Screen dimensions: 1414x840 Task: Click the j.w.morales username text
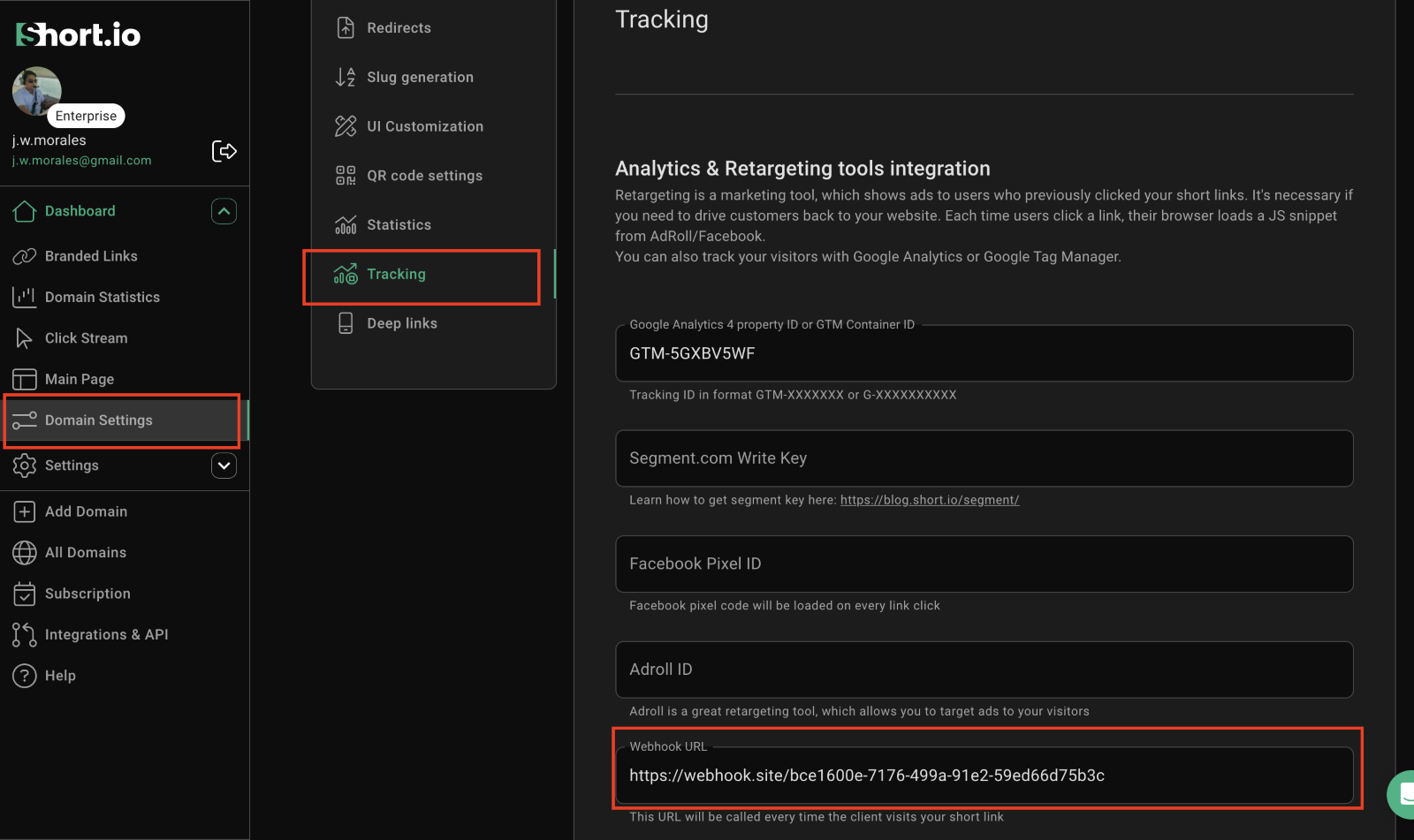point(49,140)
